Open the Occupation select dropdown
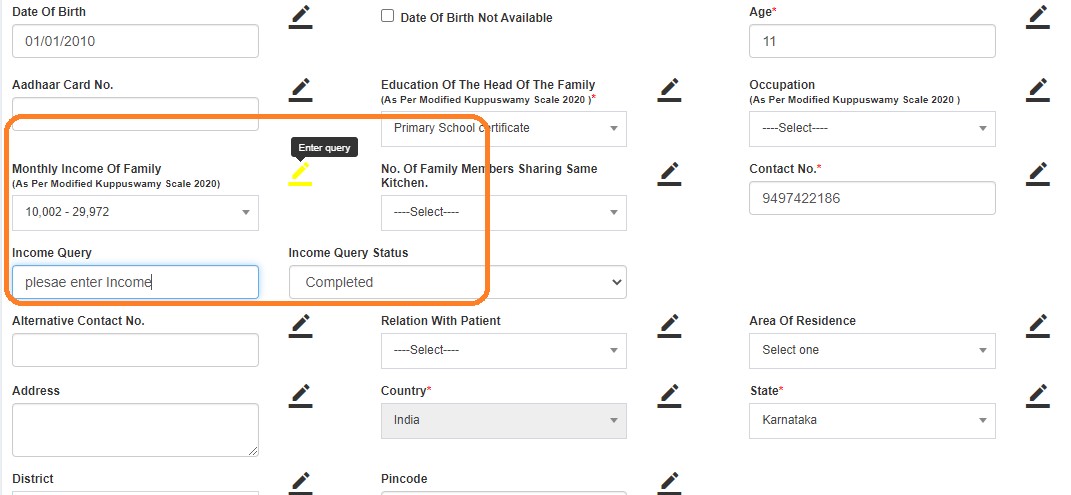The image size is (1071, 495). click(871, 129)
